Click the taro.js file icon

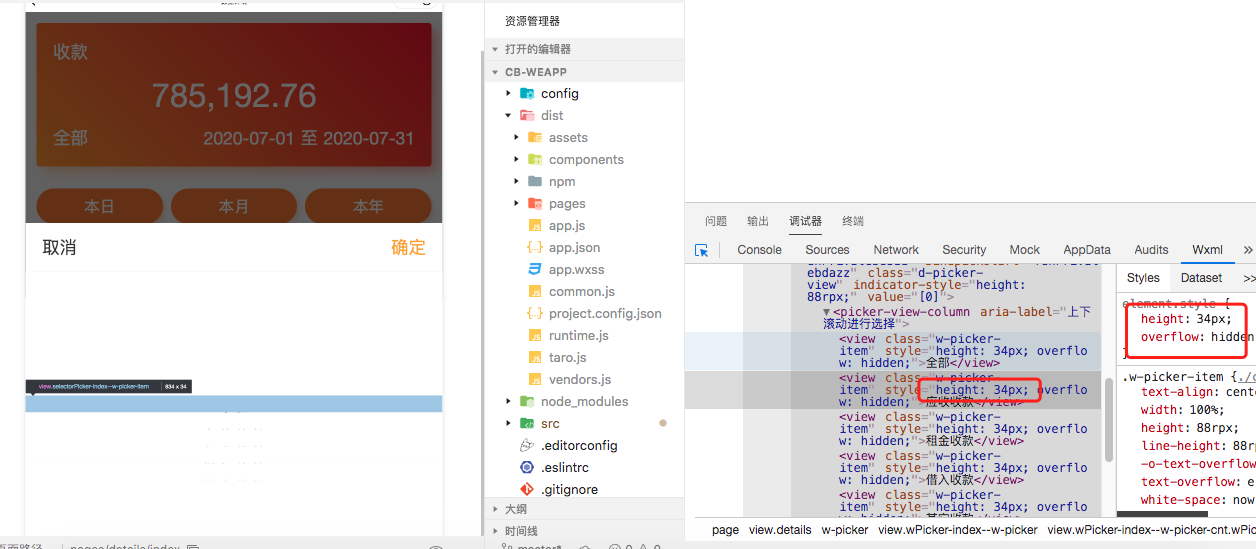coord(535,357)
